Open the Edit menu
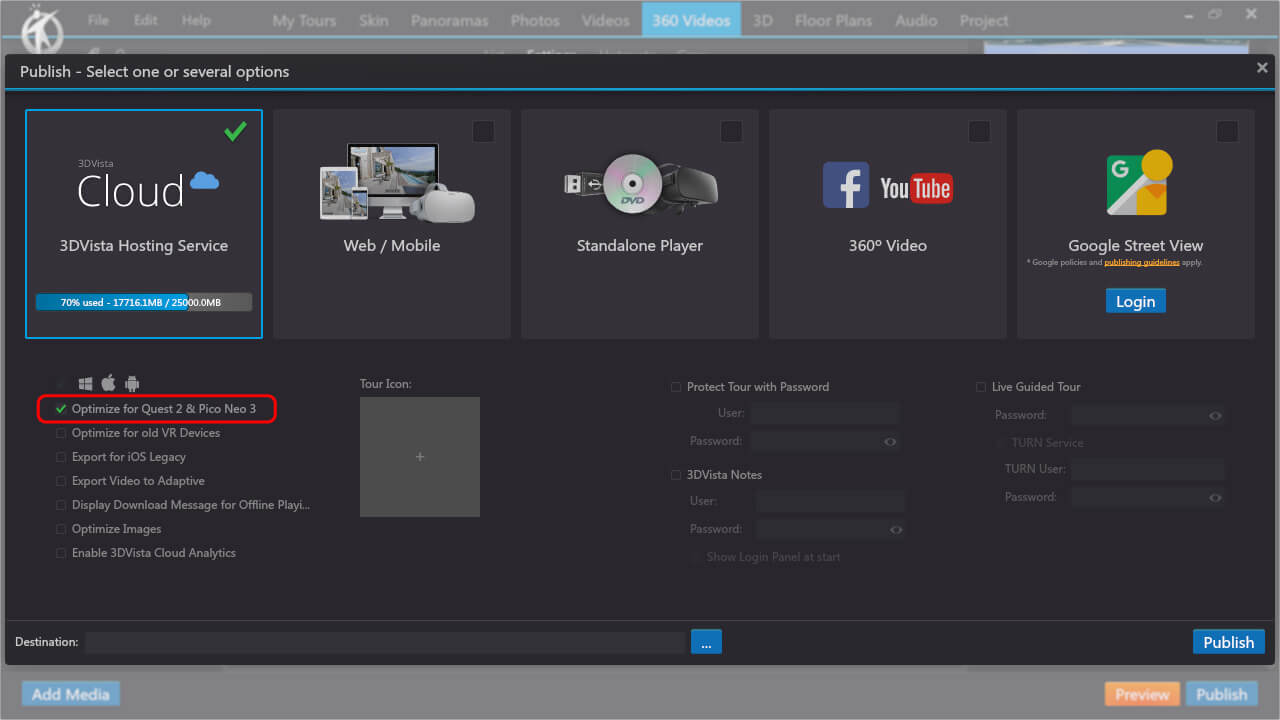This screenshot has width=1280, height=720. click(147, 20)
